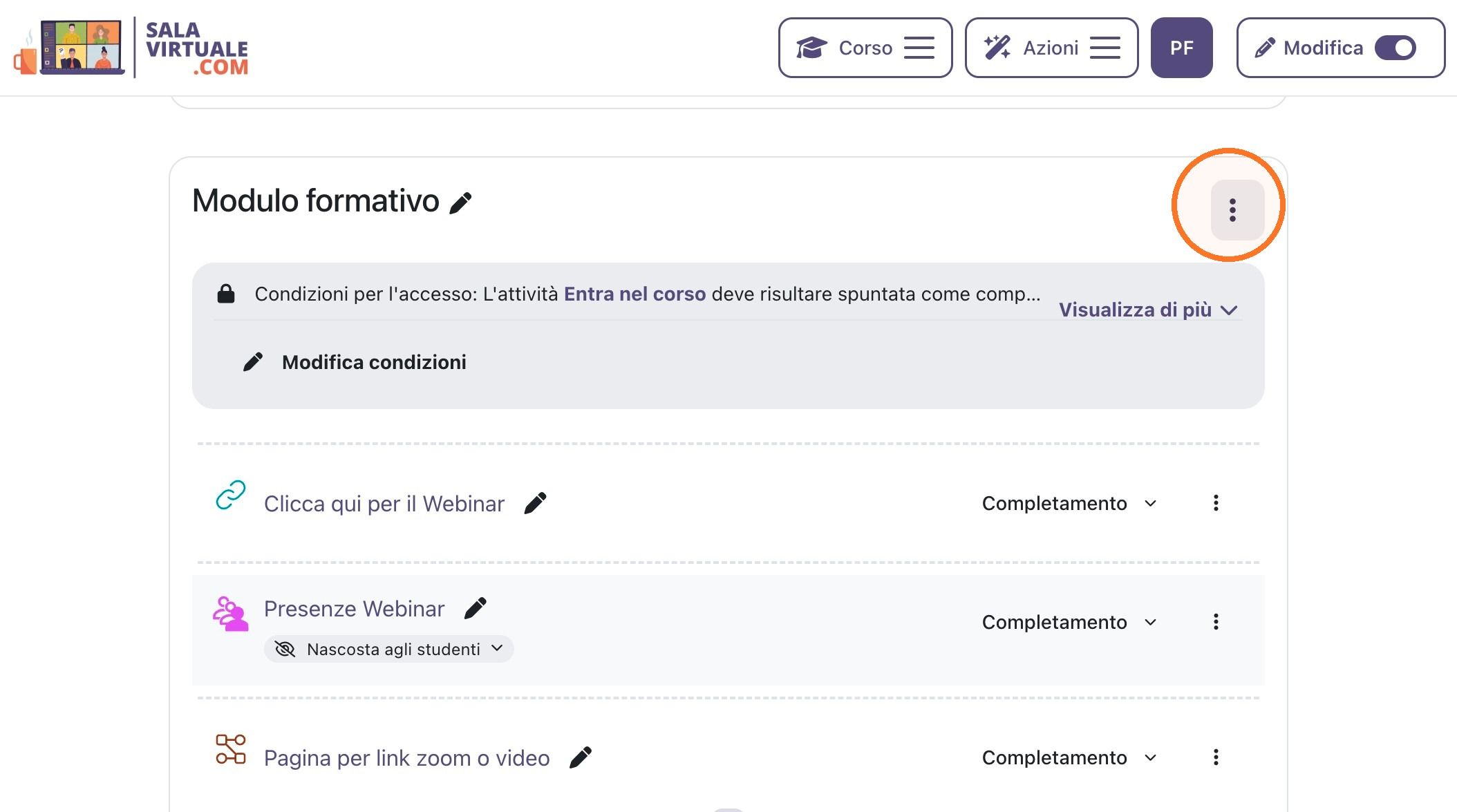
Task: Expand Visualizza di più
Action: coord(1147,310)
